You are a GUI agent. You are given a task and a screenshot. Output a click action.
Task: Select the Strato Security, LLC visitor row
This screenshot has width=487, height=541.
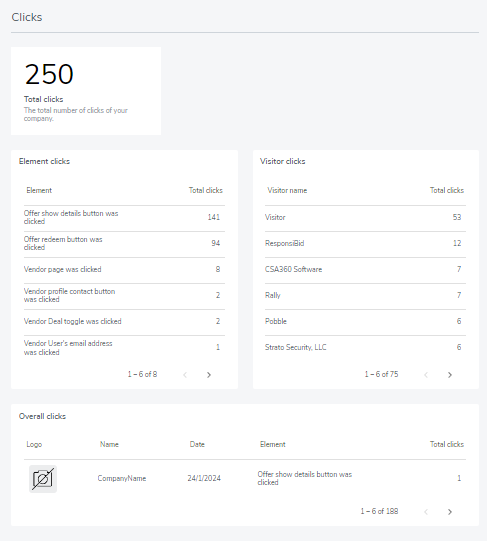click(365, 348)
